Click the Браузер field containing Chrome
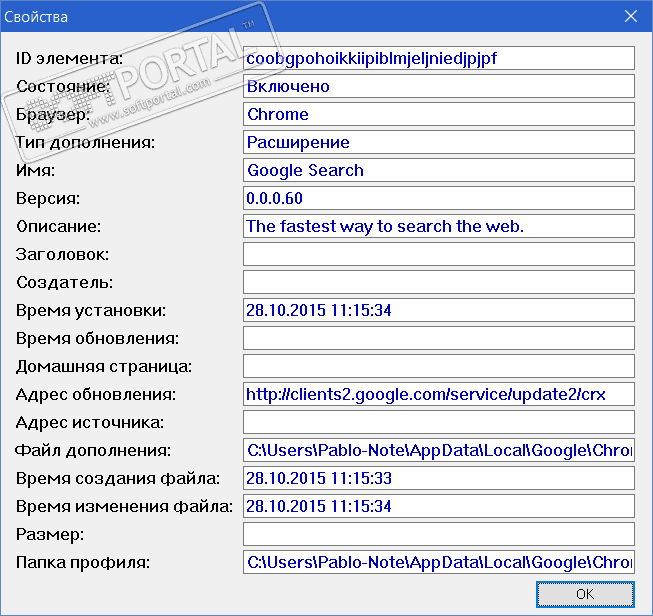Viewport: 653px width, 616px height. tap(439, 114)
